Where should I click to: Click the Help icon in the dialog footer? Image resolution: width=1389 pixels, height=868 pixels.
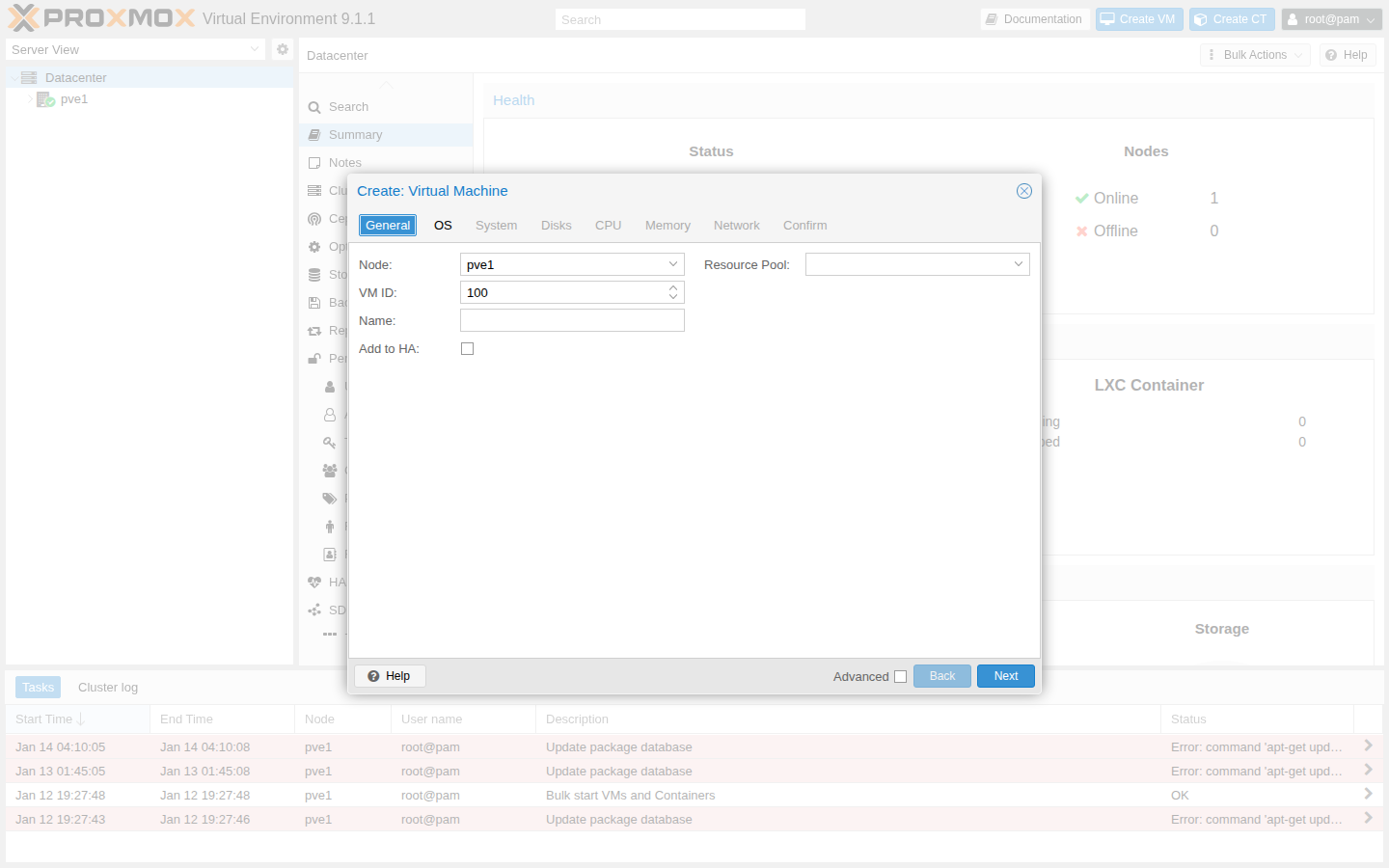pyautogui.click(x=390, y=675)
